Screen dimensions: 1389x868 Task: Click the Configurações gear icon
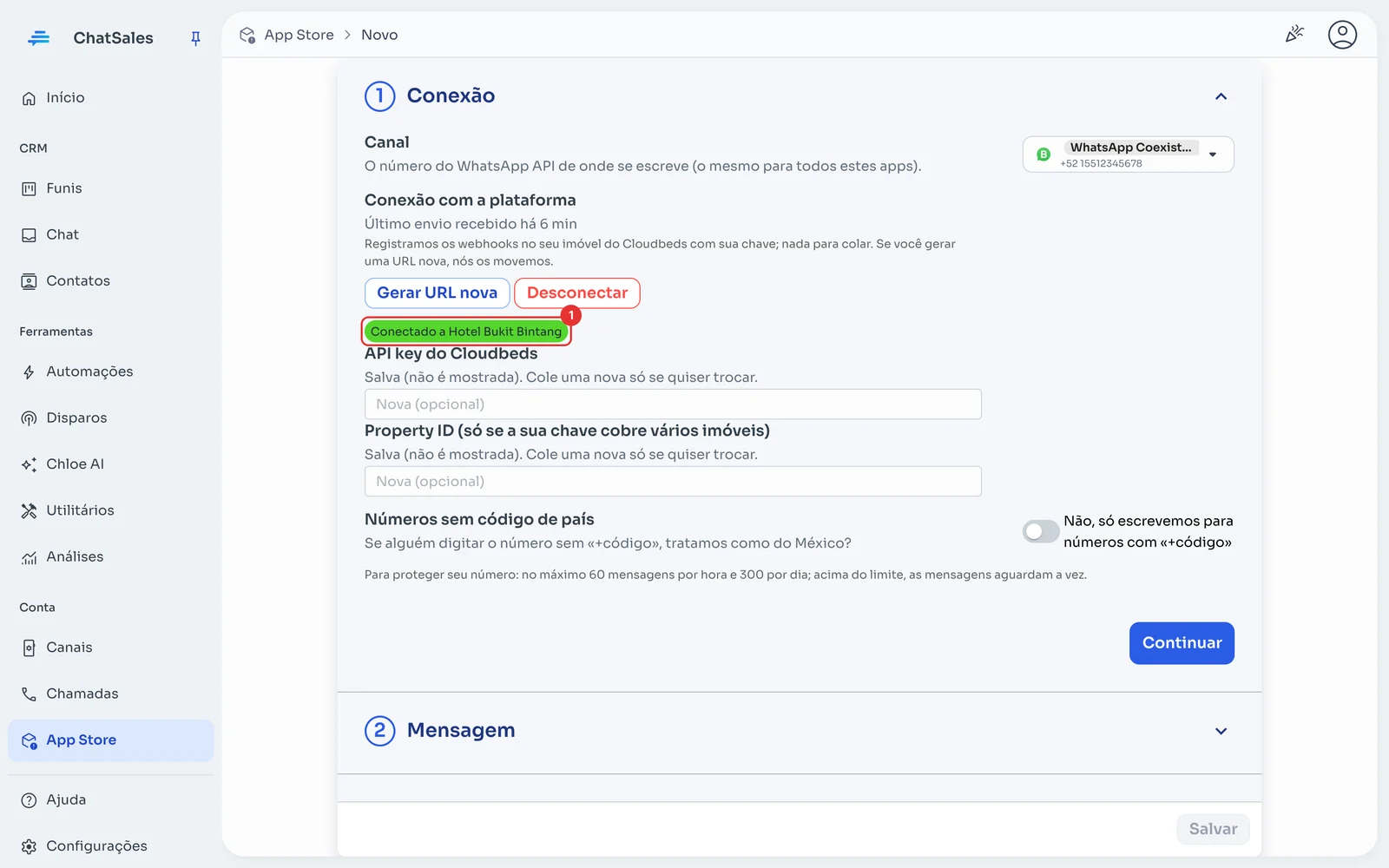click(29, 846)
